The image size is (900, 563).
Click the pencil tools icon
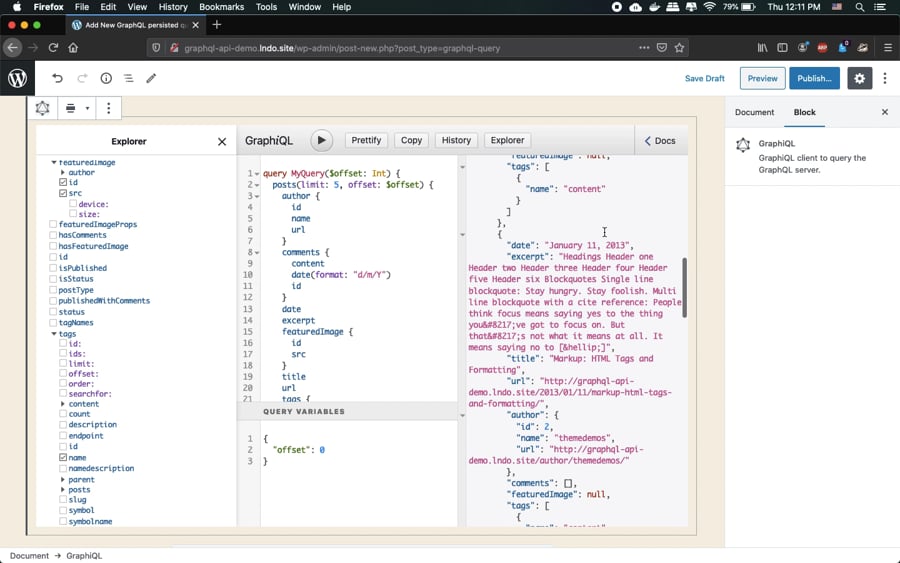[151, 78]
